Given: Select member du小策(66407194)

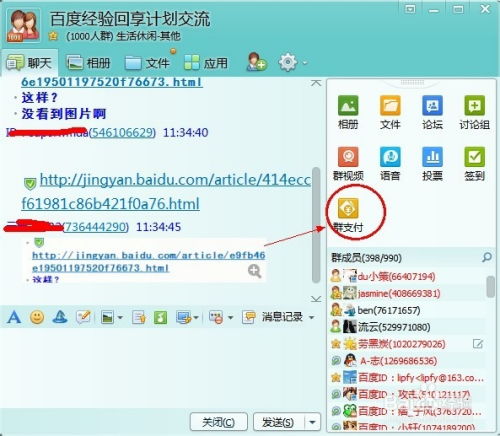Looking at the screenshot, I should [407, 276].
